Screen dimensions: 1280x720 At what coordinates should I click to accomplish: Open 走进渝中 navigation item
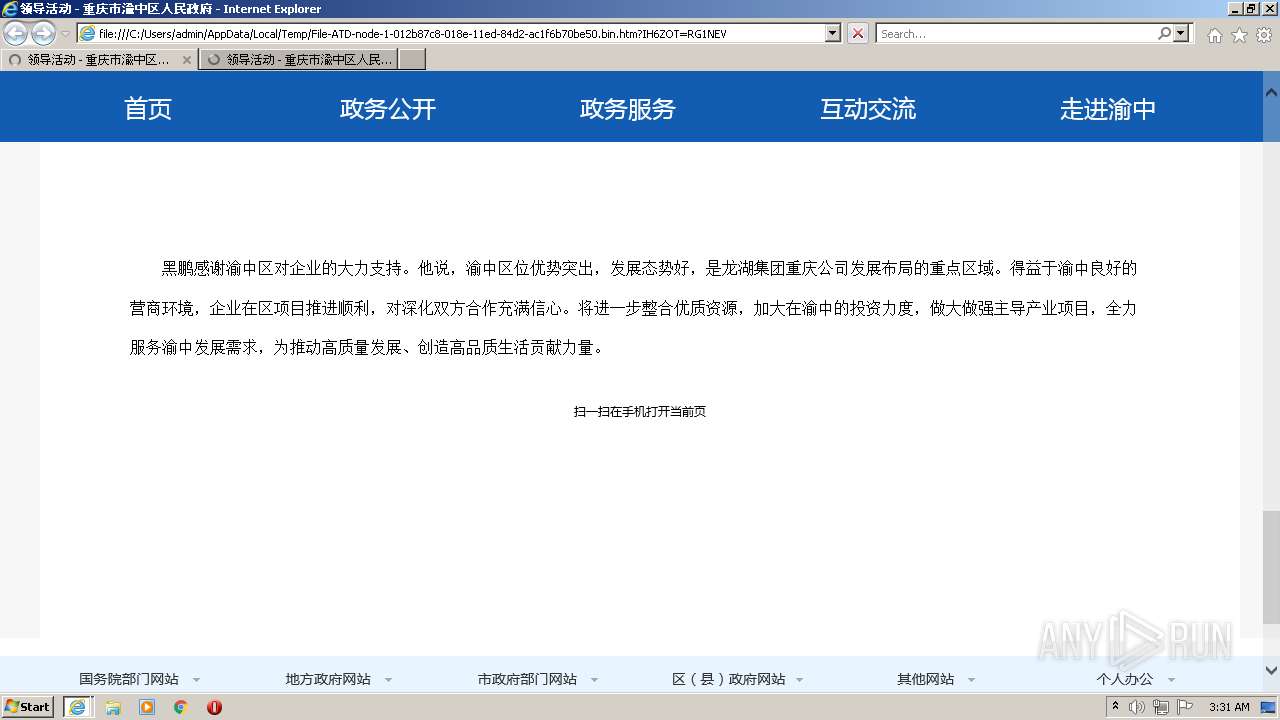1108,109
